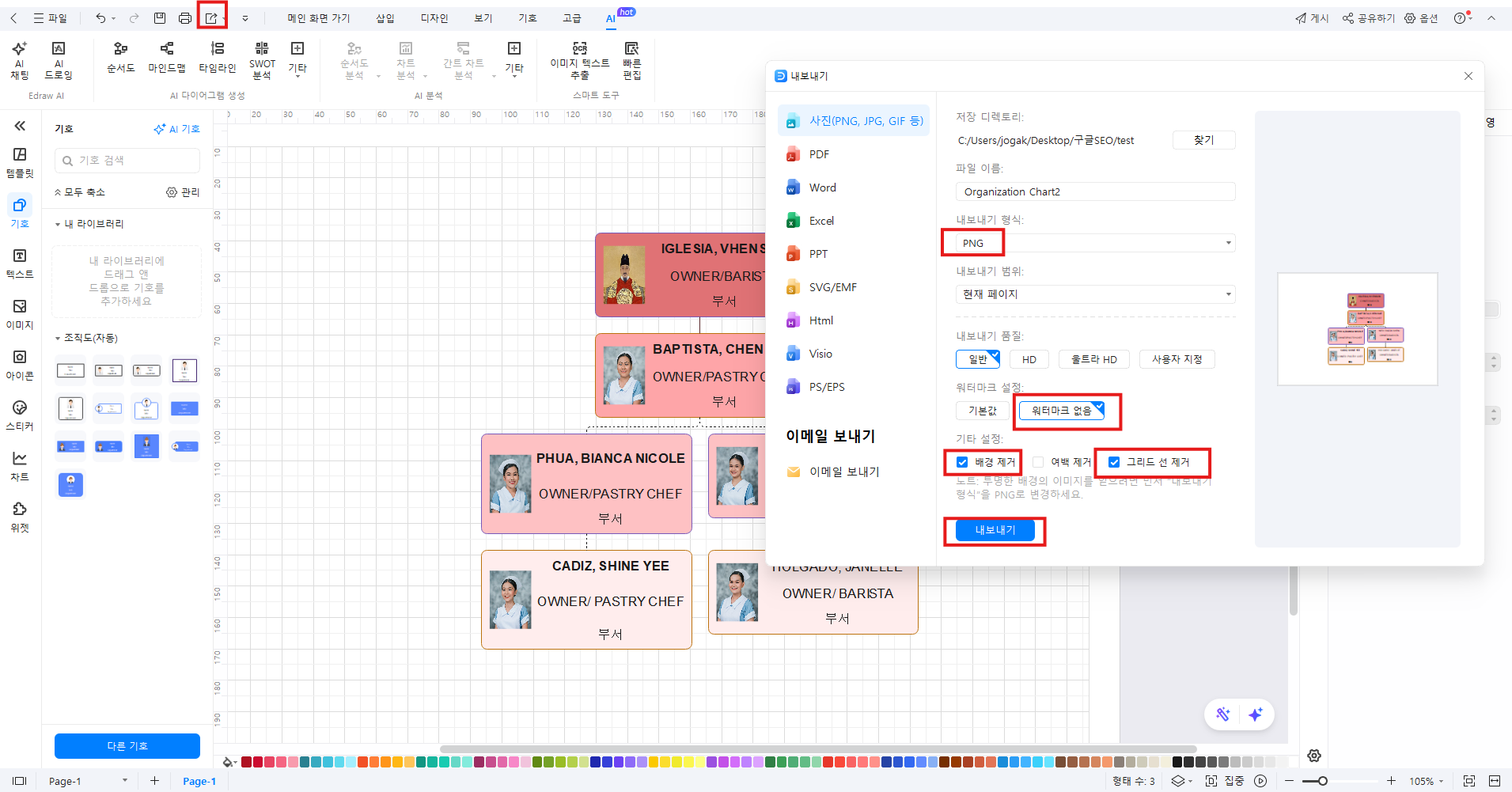This screenshot has height=792, width=1512.
Task: Select 기본값 watermark setting
Action: [x=982, y=411]
